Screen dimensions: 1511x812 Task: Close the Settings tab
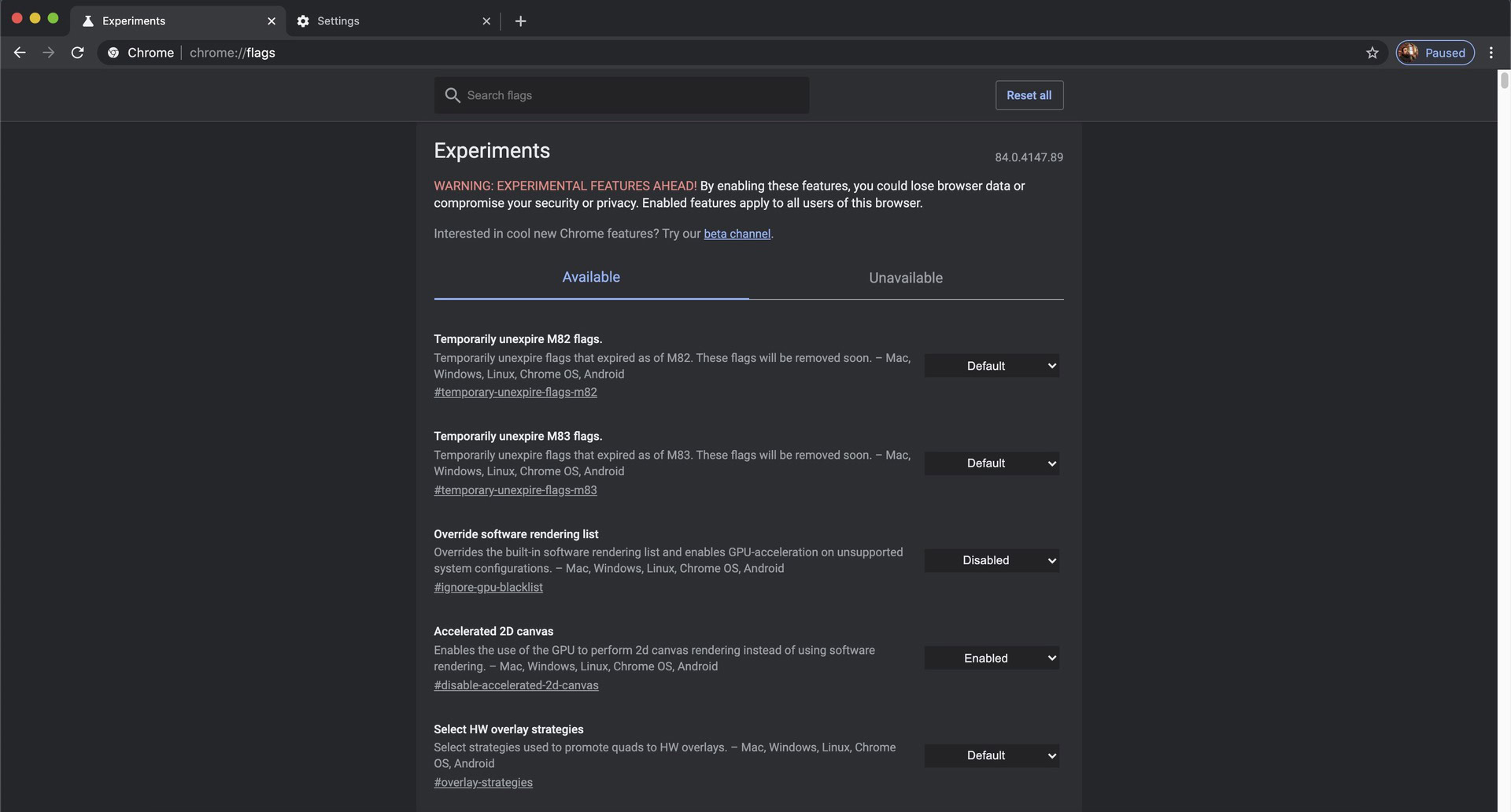(x=486, y=21)
